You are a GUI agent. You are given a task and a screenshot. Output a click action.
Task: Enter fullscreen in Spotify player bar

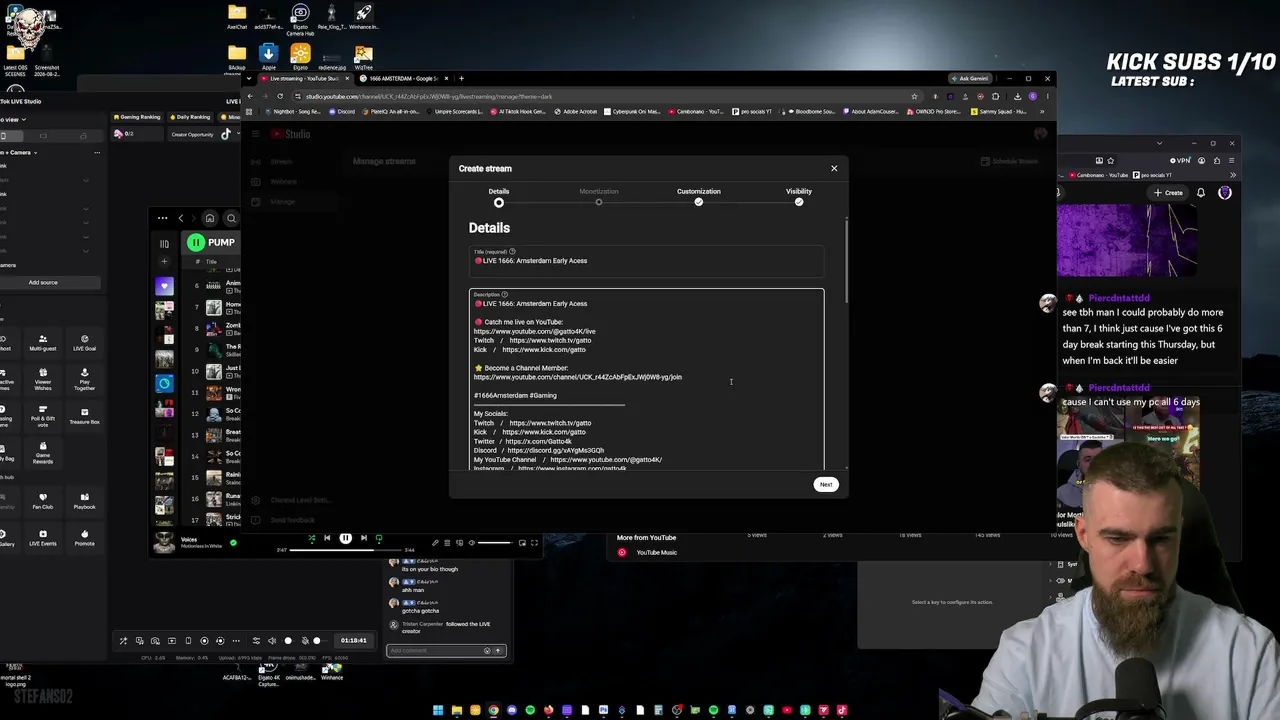tap(534, 543)
